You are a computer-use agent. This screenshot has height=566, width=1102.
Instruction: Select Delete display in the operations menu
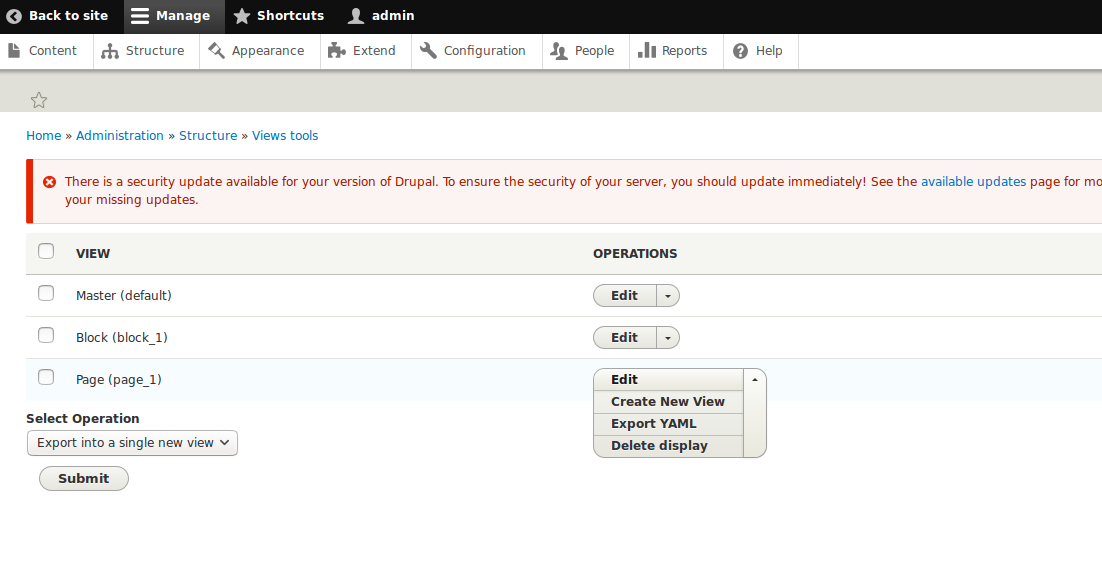659,446
